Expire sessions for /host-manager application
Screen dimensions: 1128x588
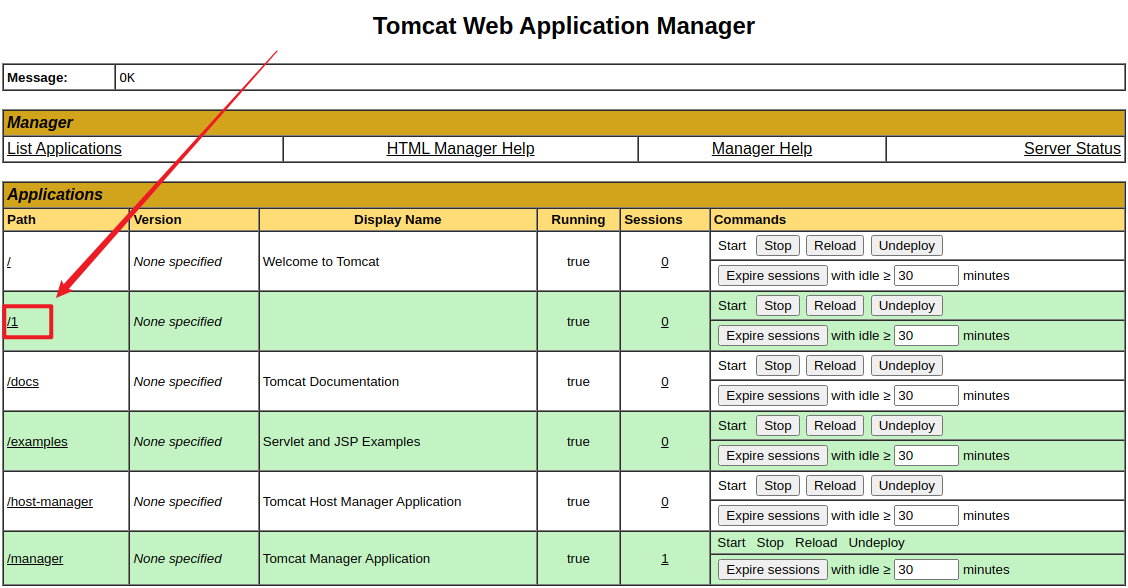tap(773, 515)
